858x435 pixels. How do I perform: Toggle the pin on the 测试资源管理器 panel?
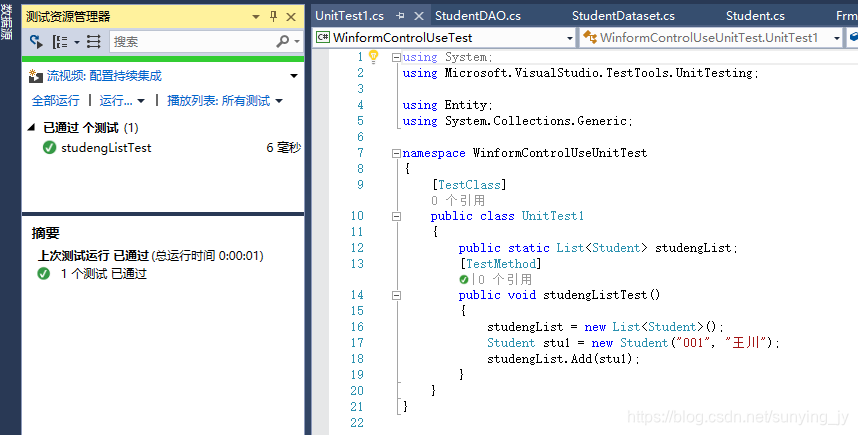(x=274, y=16)
